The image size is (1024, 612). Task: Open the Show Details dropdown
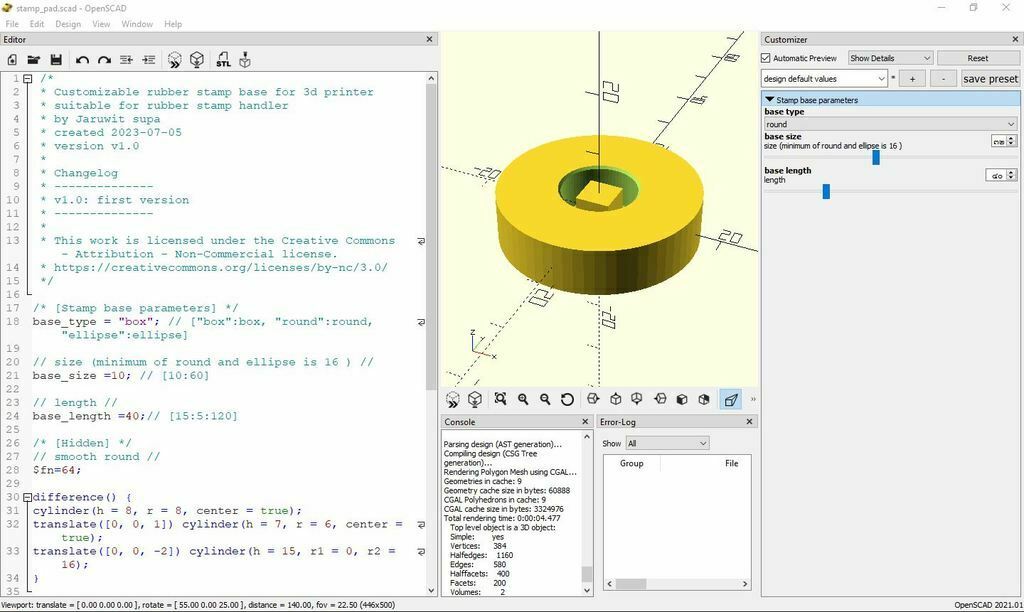(x=890, y=58)
